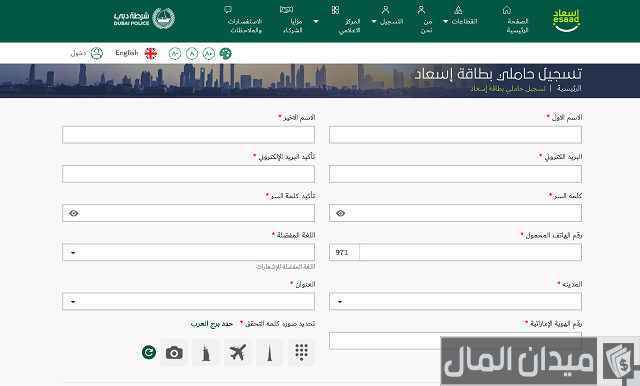Click the home icon above الصفحة الرئيسية
The width and height of the screenshot is (640, 386).
point(507,10)
